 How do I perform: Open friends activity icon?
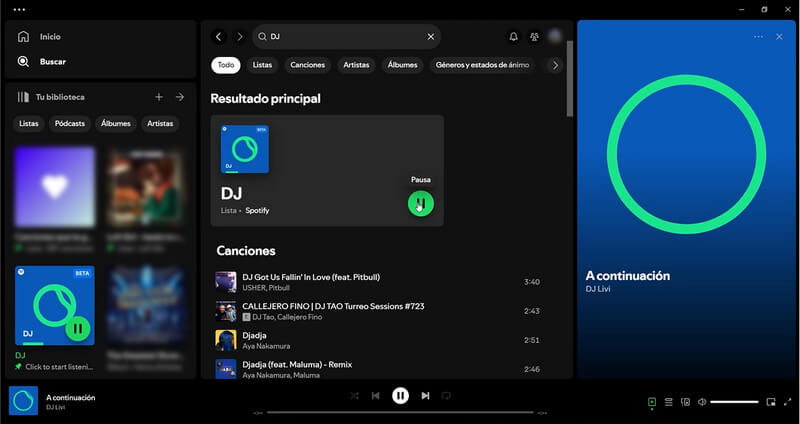(534, 37)
